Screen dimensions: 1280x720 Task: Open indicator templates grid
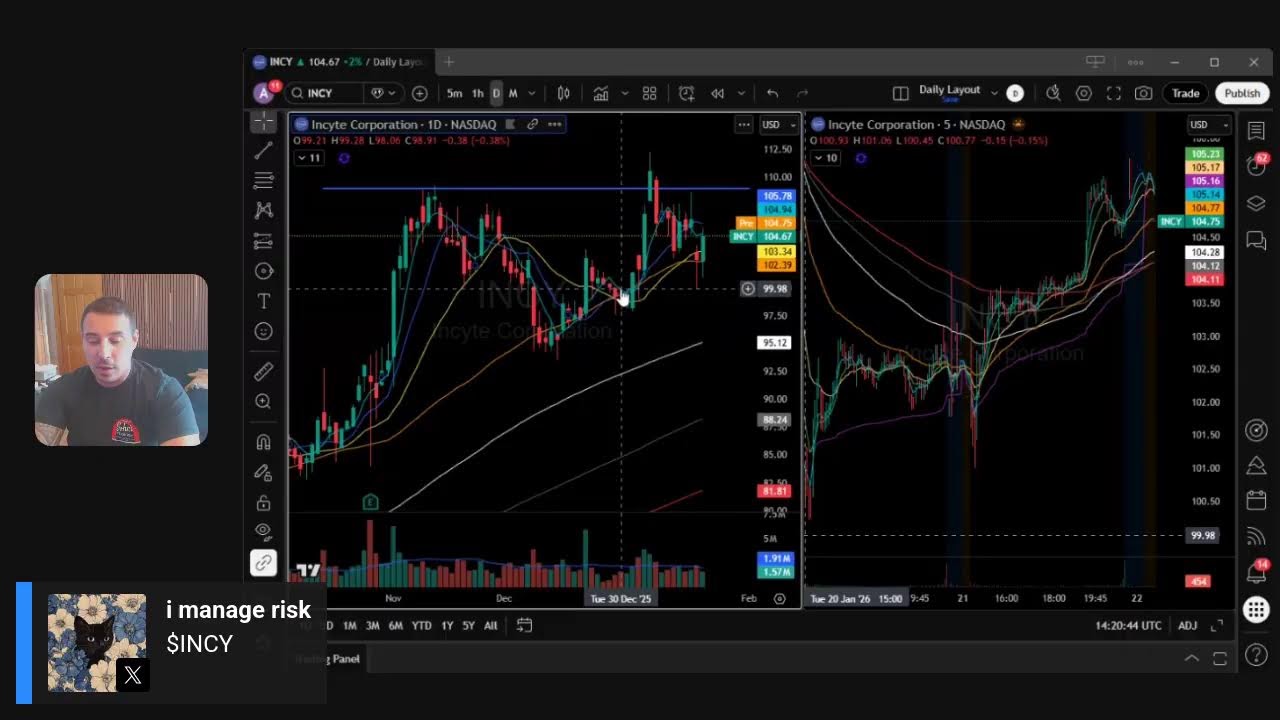tap(649, 93)
